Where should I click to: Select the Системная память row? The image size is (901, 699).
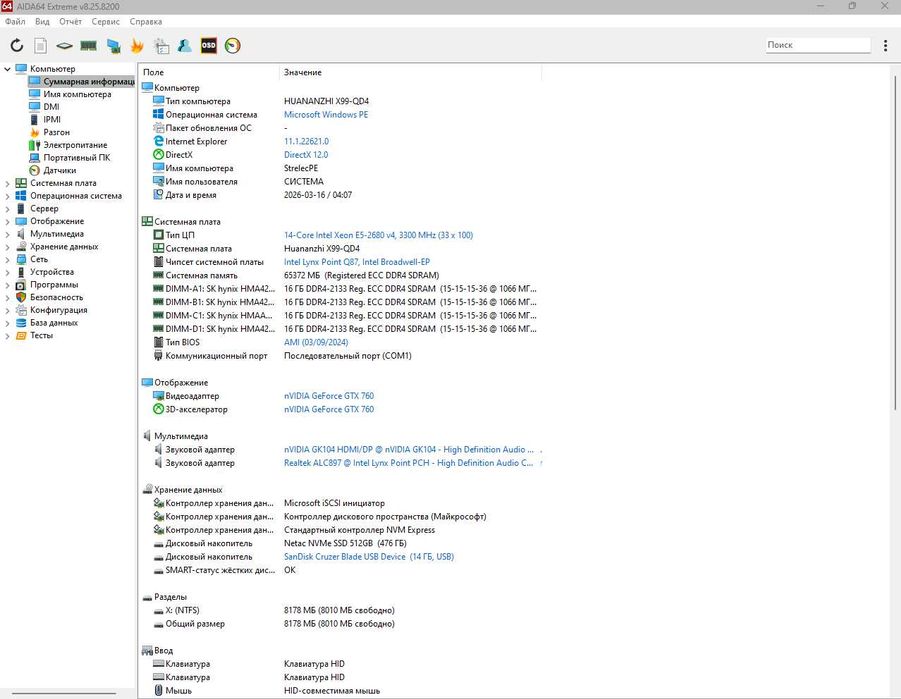(296, 275)
